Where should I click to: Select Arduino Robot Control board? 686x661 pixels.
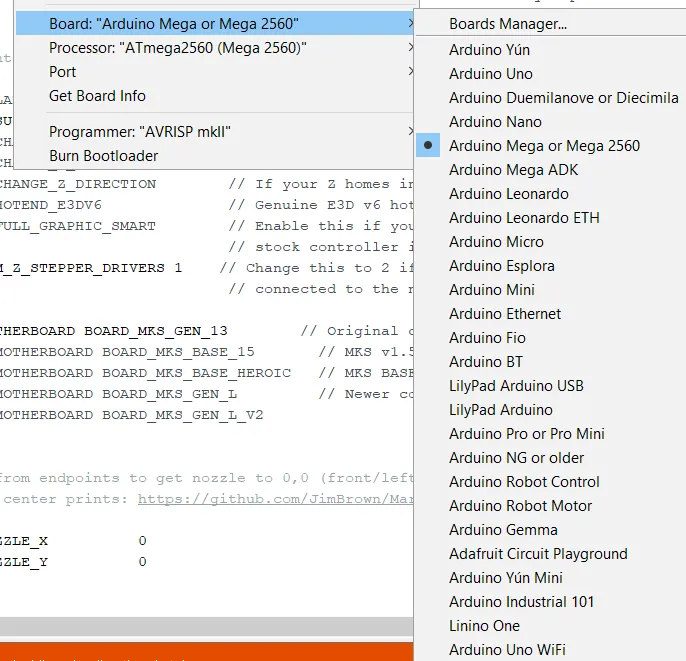(524, 482)
